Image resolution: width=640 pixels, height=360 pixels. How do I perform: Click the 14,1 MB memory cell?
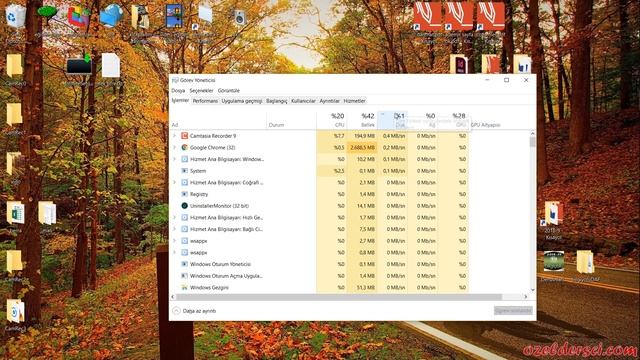362,206
